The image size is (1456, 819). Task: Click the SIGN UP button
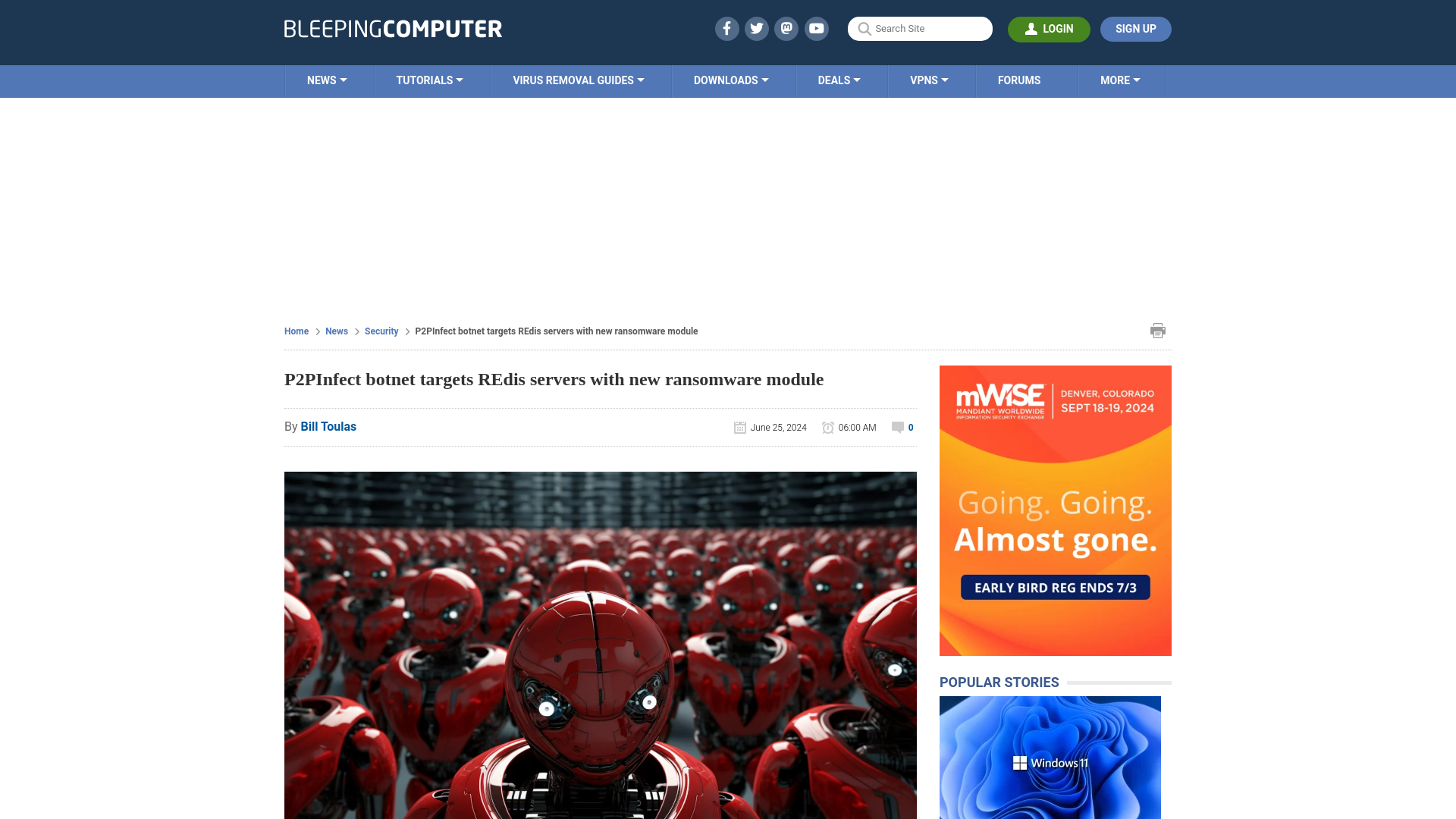[1135, 28]
